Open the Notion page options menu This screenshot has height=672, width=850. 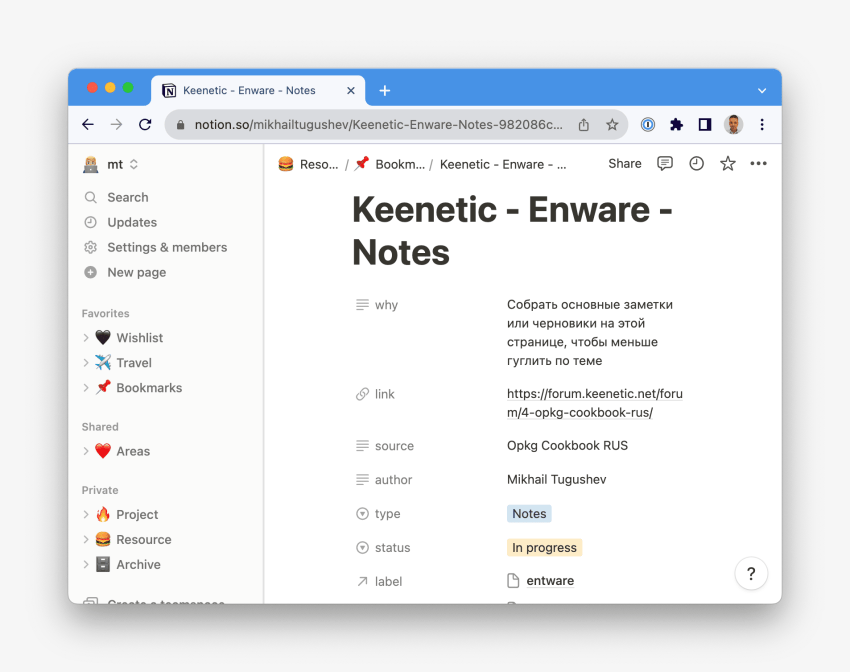pyautogui.click(x=758, y=164)
